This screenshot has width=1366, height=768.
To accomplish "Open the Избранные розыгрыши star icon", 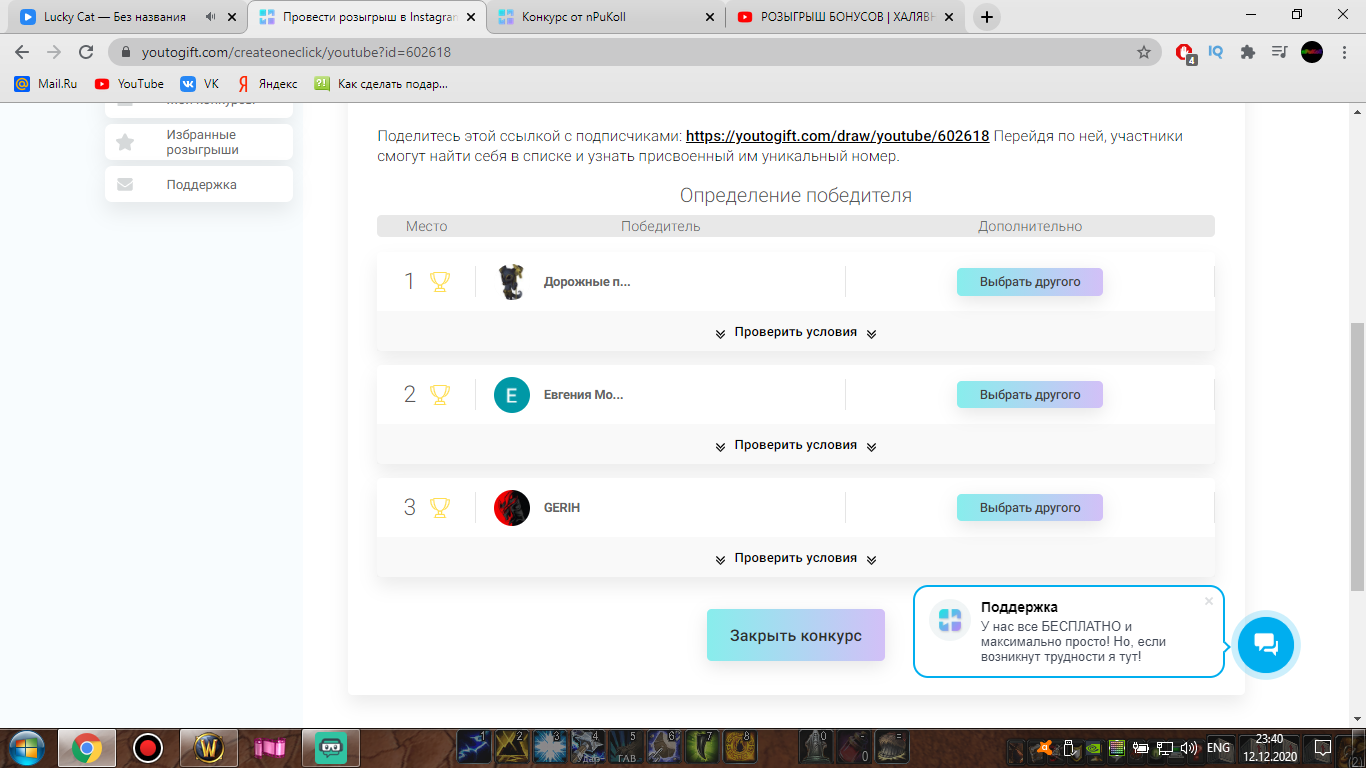I will tap(125, 141).
